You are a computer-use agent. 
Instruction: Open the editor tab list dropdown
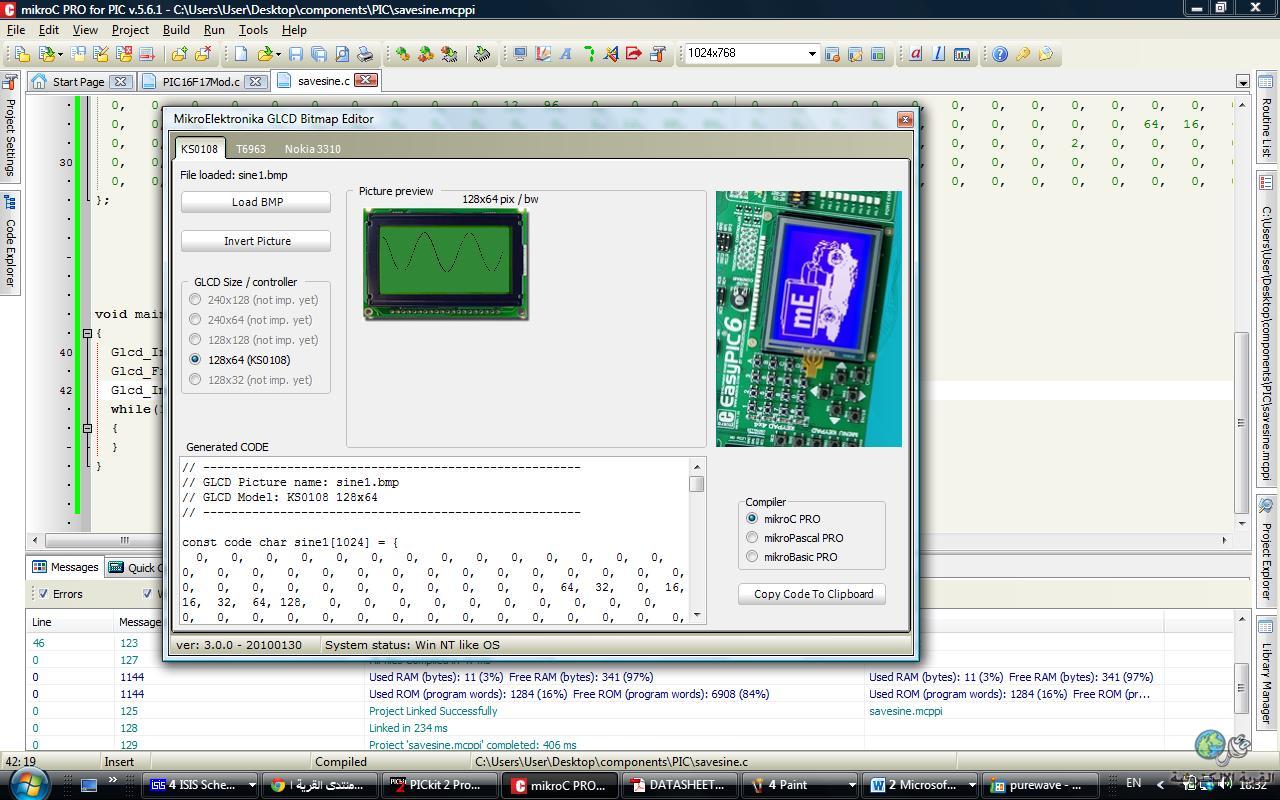(1243, 82)
